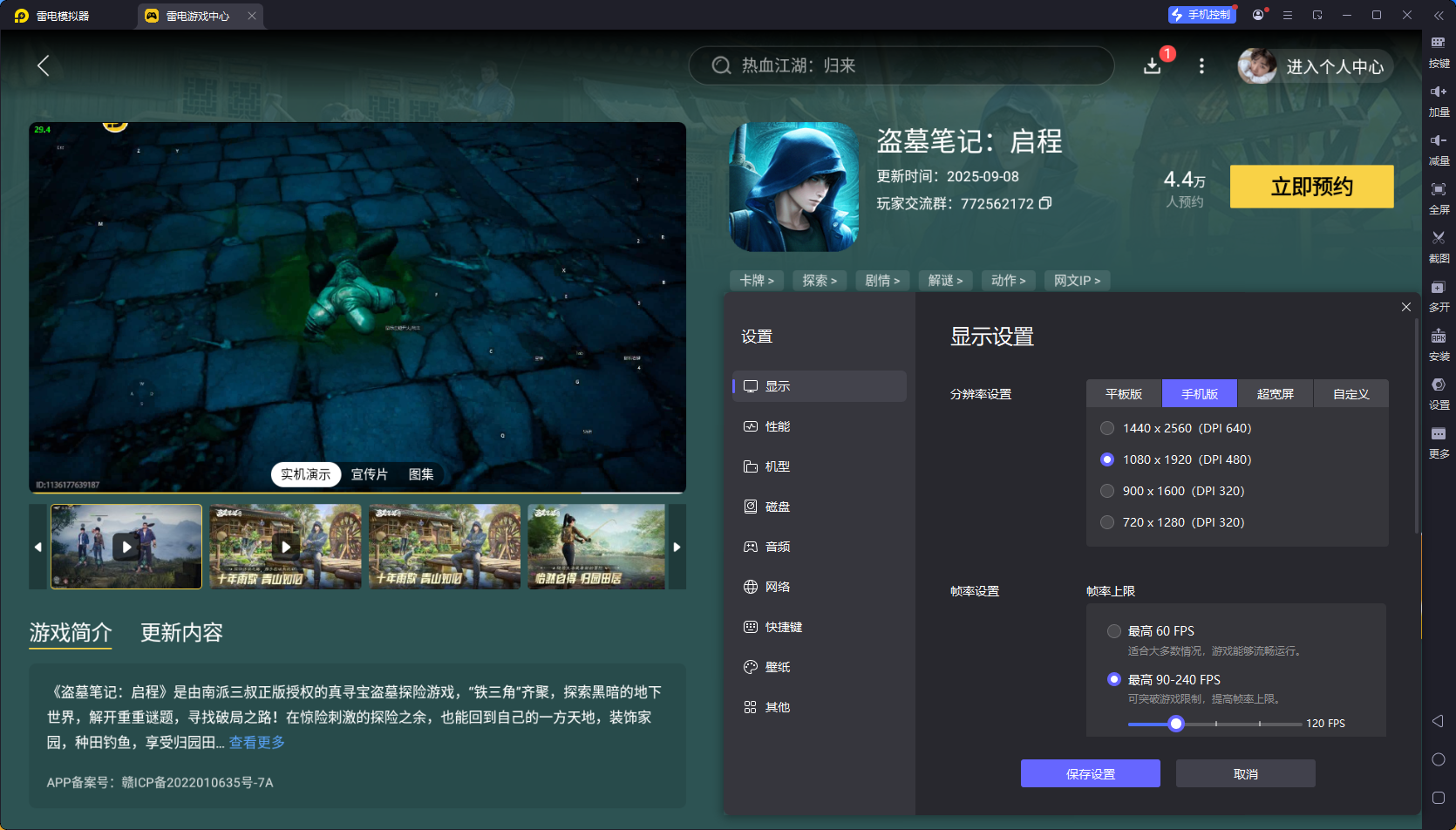Viewport: 1456px width, 830px height.
Task: Click 进入个人中心 profile button
Action: 1335,67
